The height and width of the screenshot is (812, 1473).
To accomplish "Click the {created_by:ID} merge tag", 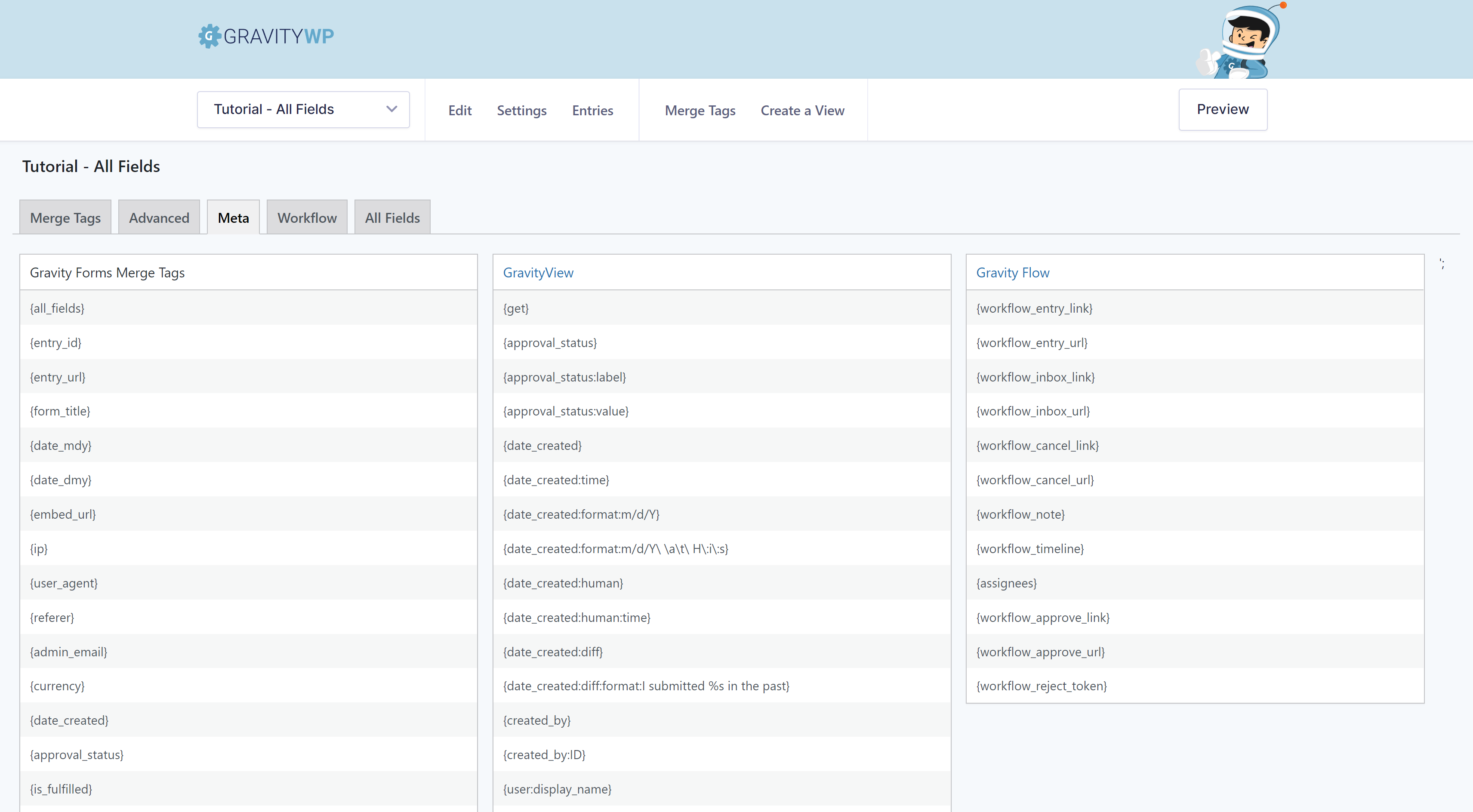I will (544, 754).
